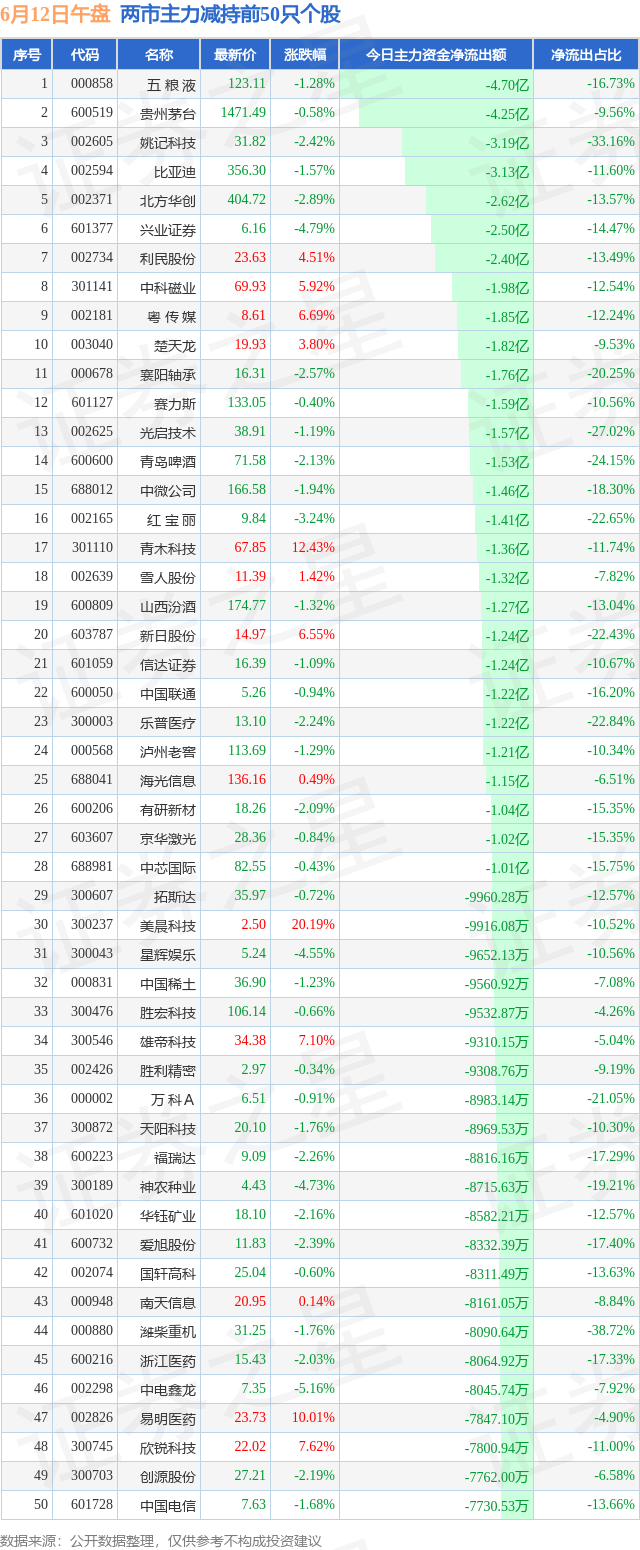The image size is (640, 1550).
Task: Select stock name 中电鑫龙
Action: click(169, 1389)
